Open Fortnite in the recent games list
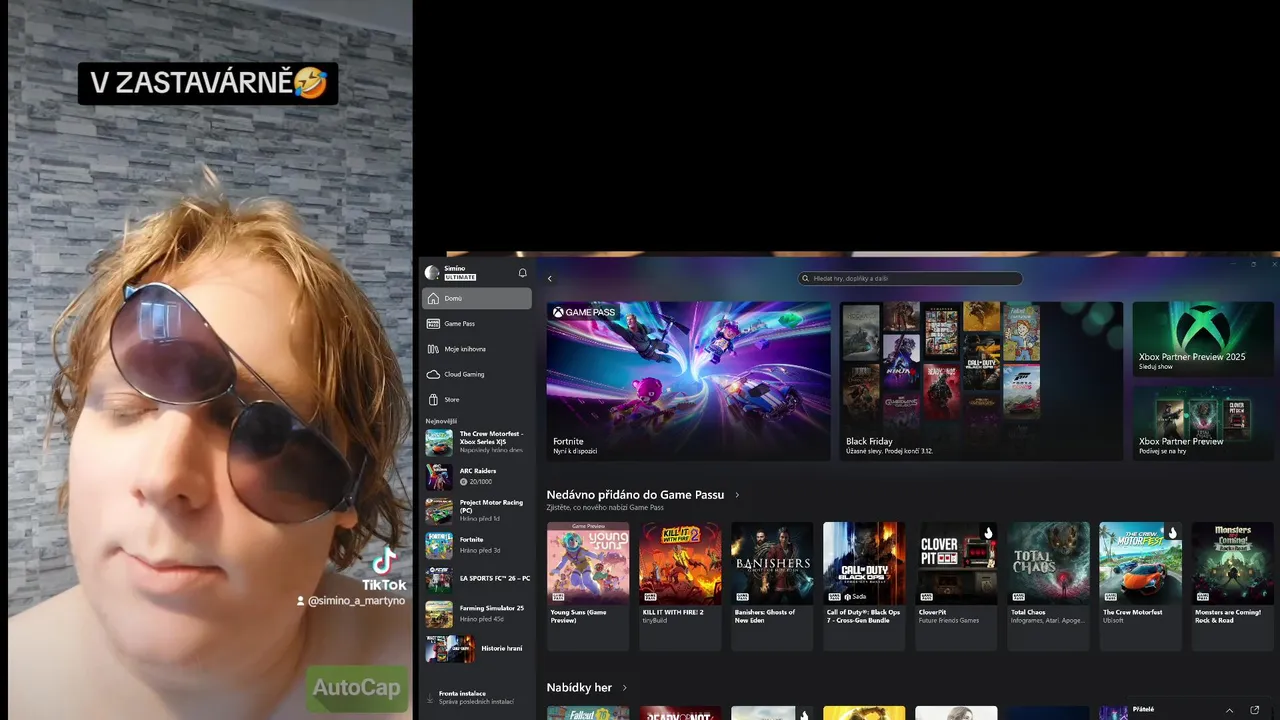1280x720 pixels. click(477, 545)
